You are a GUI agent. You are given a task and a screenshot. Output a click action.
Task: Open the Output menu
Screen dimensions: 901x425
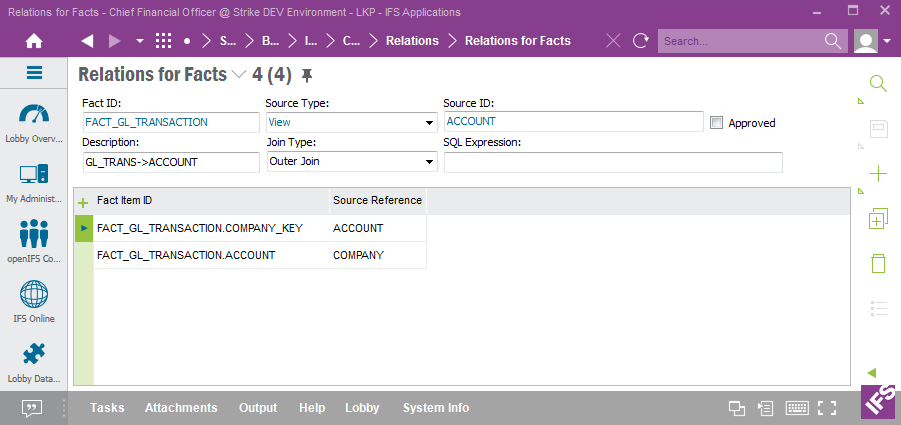point(258,408)
